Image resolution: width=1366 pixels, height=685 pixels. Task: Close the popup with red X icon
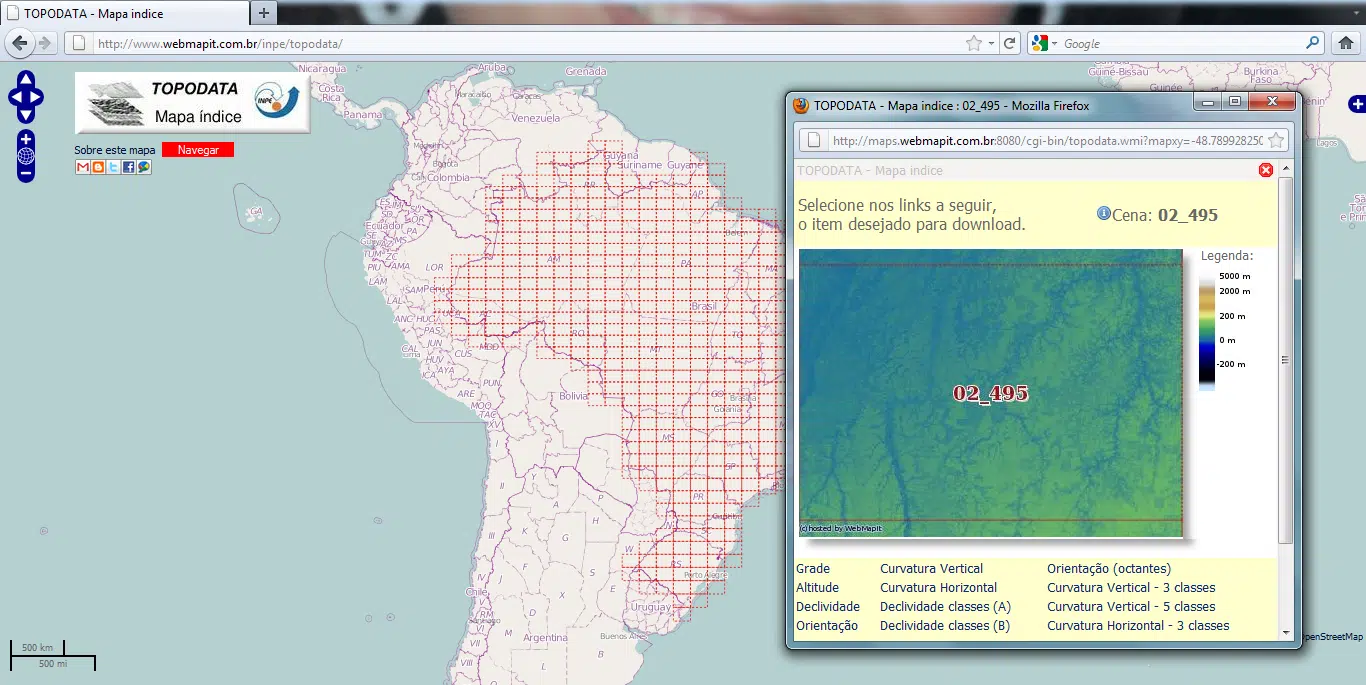1266,170
